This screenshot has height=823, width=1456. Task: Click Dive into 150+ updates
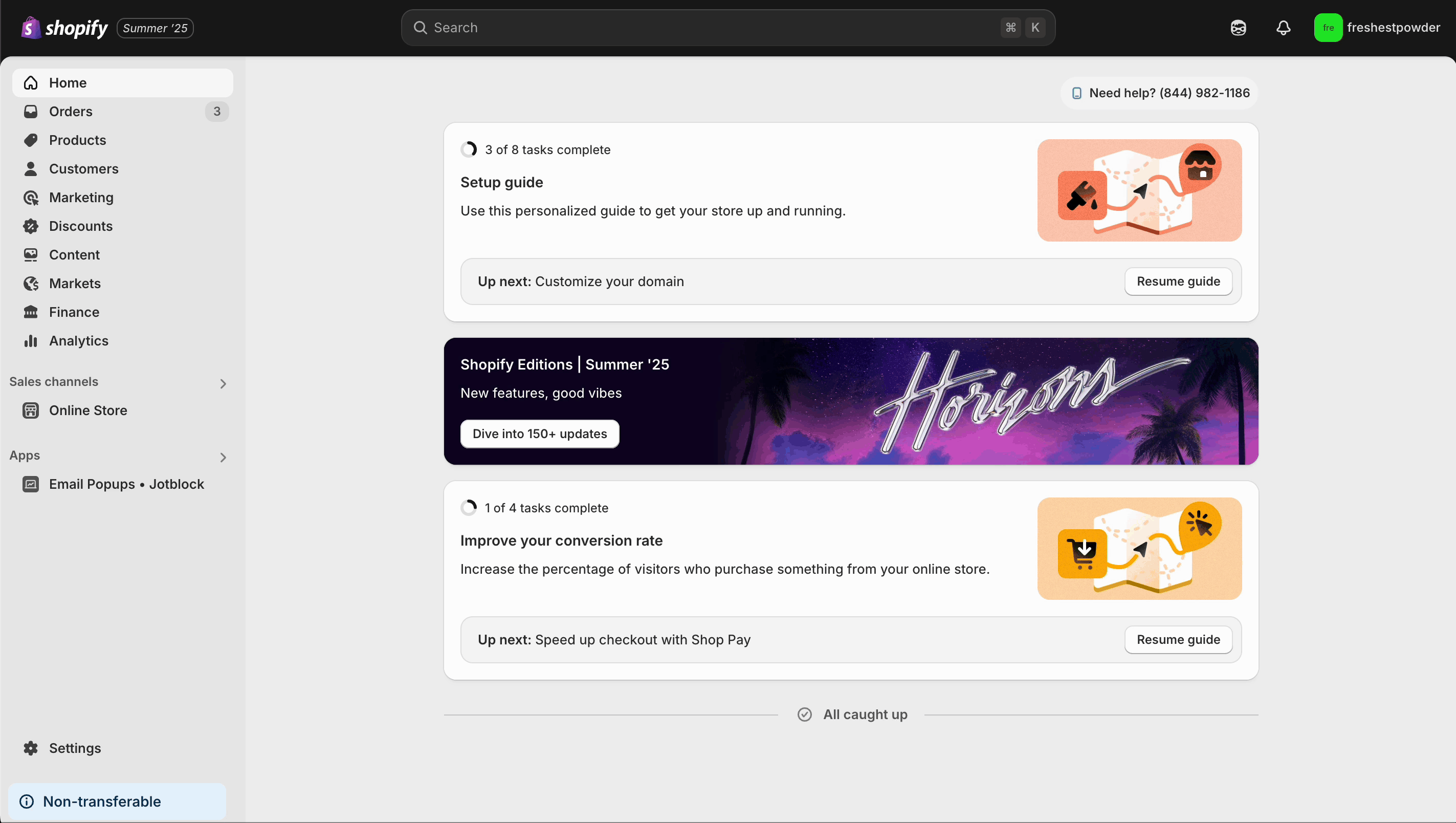(x=539, y=434)
